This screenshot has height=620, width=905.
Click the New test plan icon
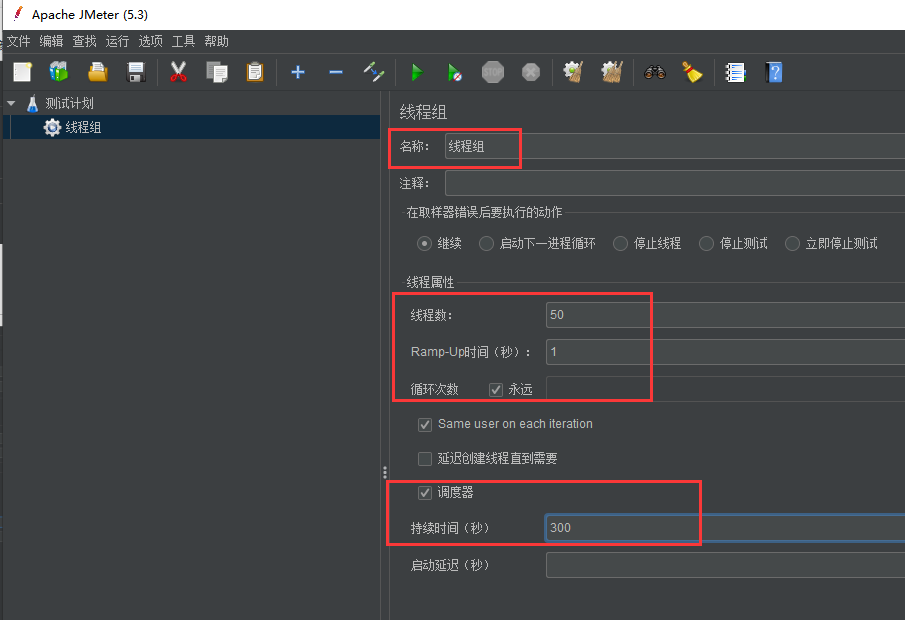pyautogui.click(x=23, y=72)
